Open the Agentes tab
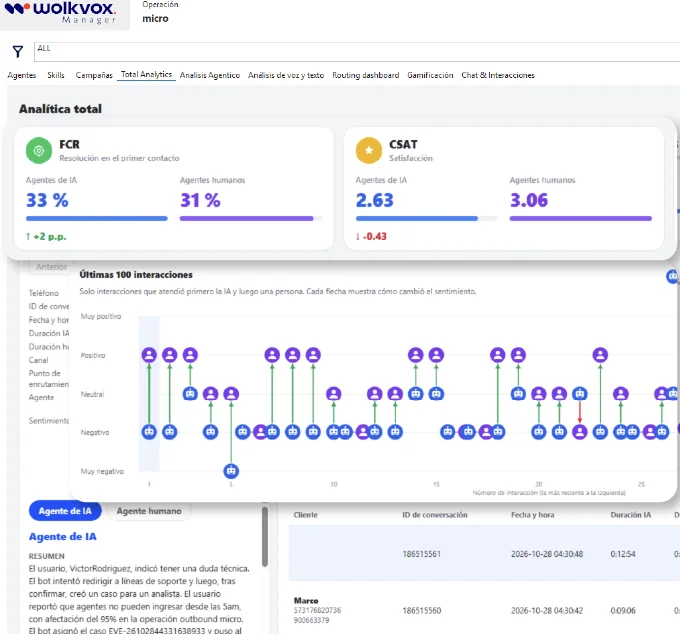This screenshot has height=640, width=680. 22,75
